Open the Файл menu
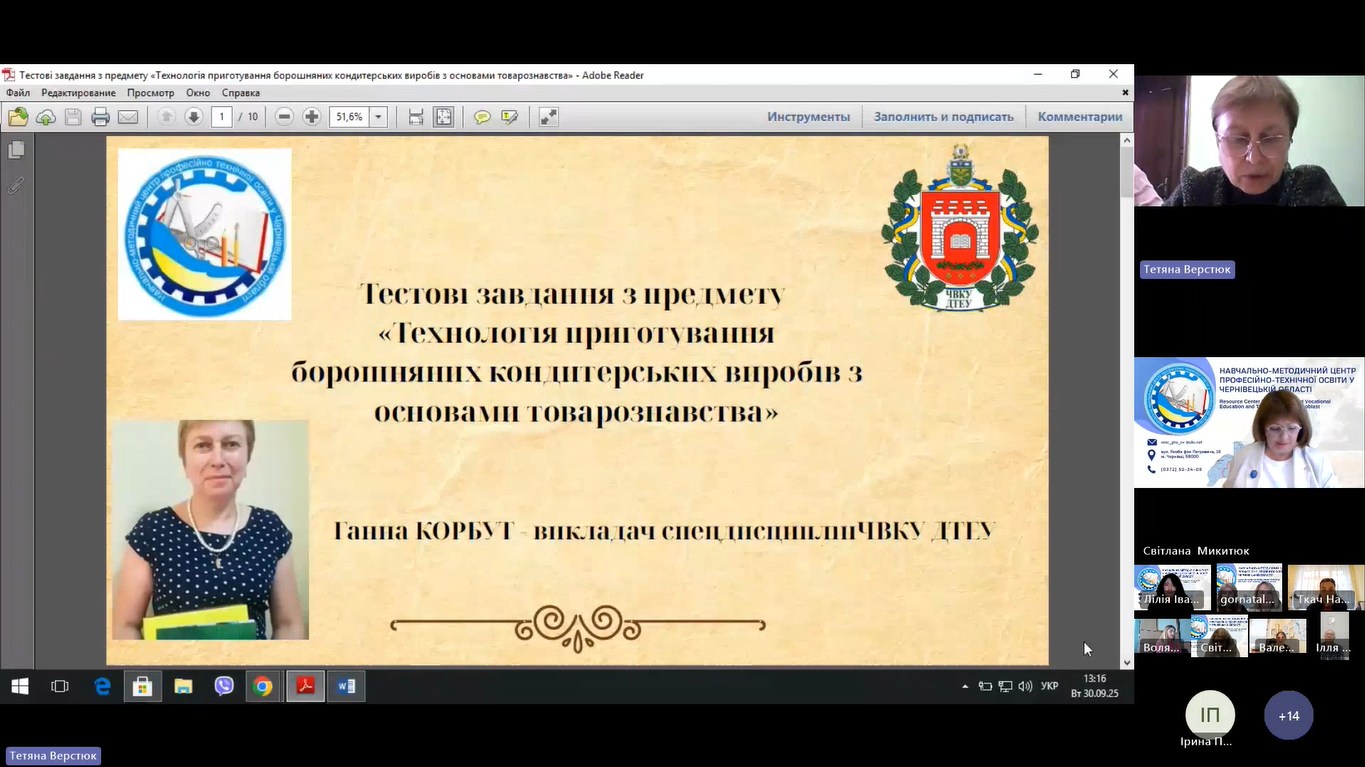 pyautogui.click(x=18, y=93)
